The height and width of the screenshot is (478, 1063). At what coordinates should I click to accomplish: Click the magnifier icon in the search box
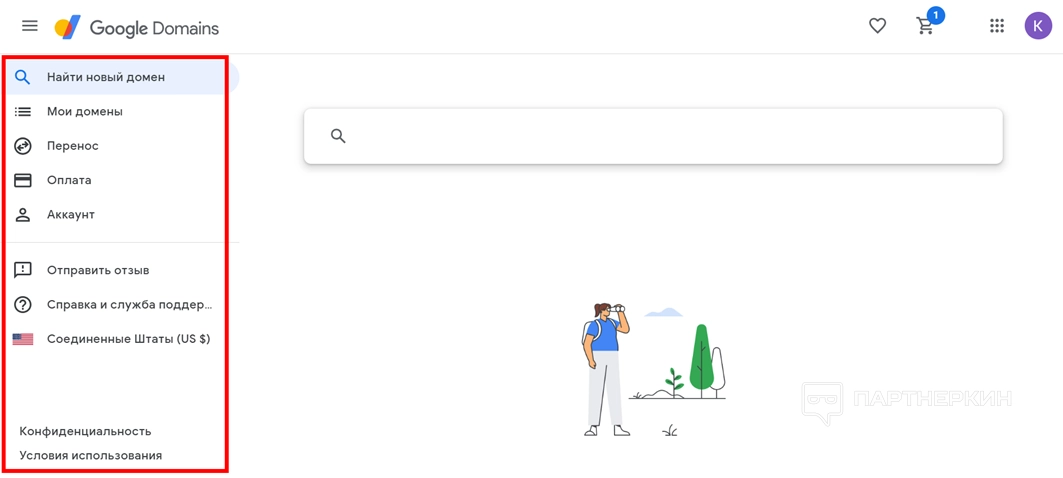coord(338,136)
